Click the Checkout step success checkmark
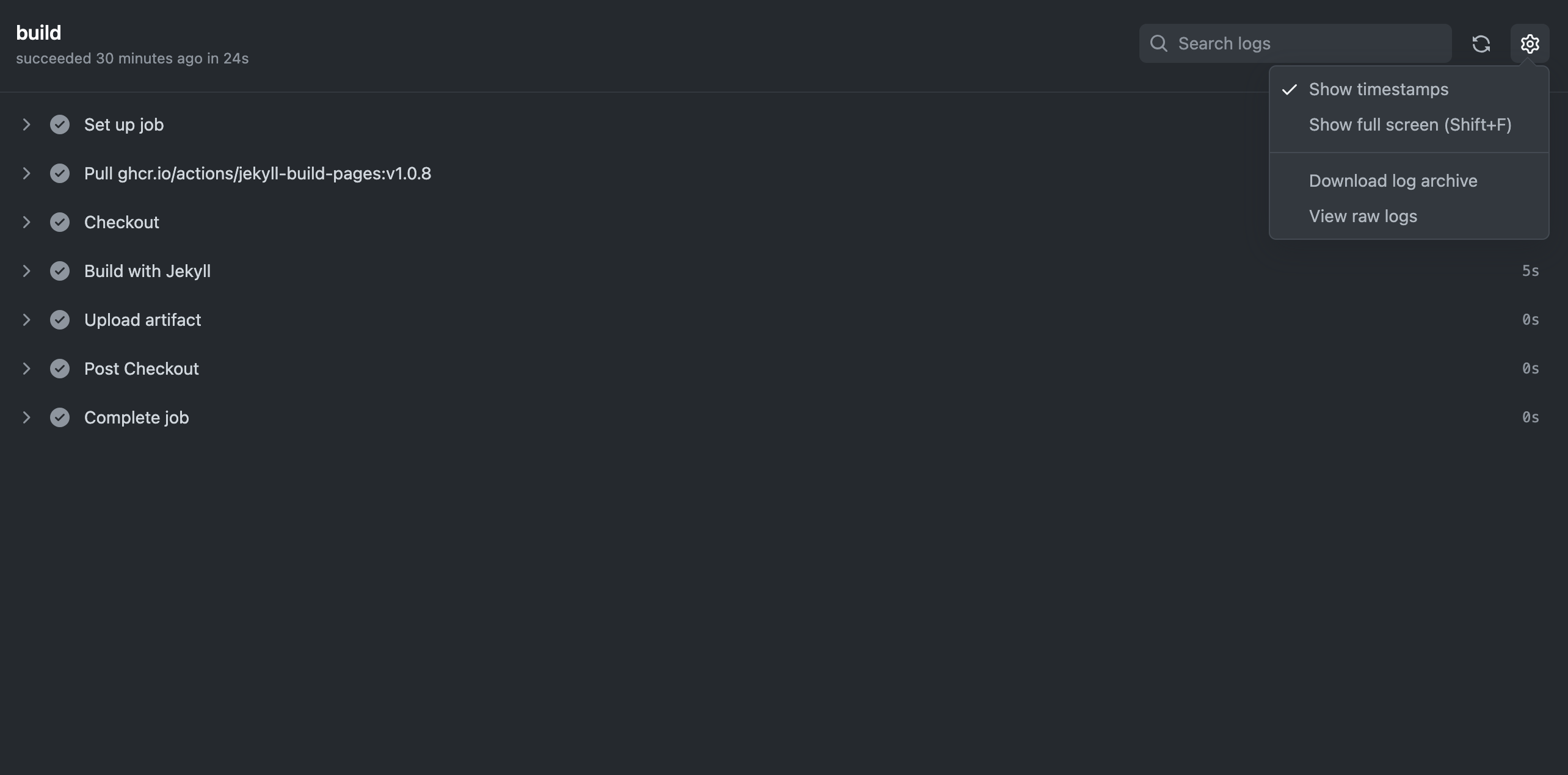This screenshot has width=1568, height=775. point(60,222)
